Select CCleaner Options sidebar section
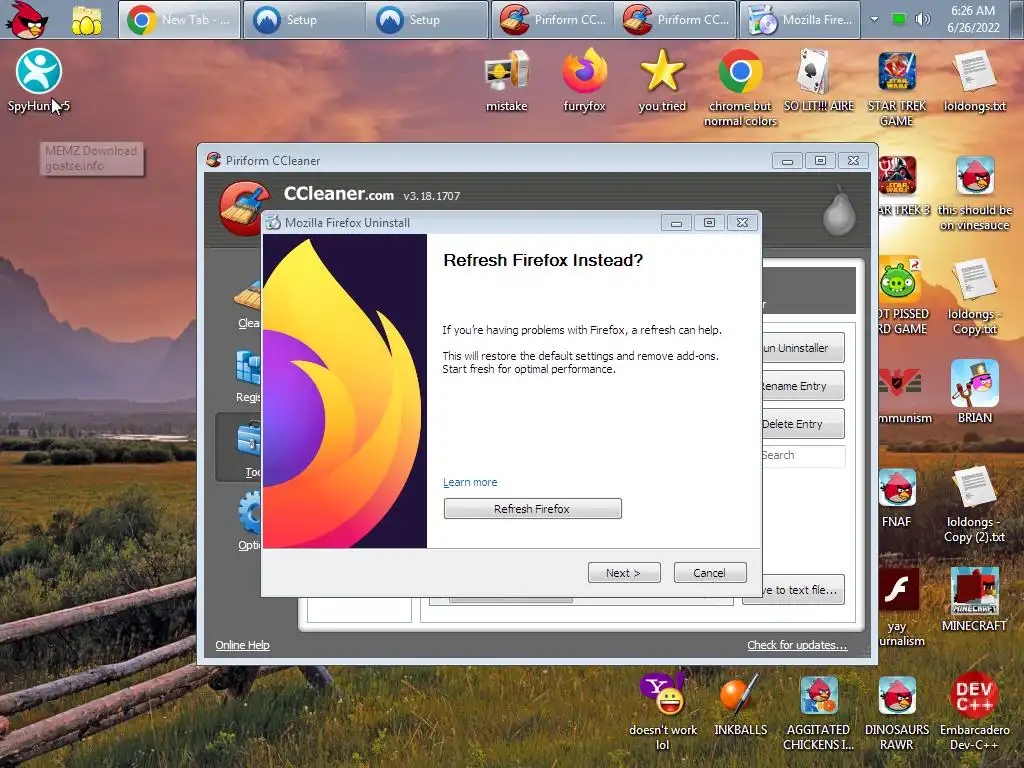 249,520
